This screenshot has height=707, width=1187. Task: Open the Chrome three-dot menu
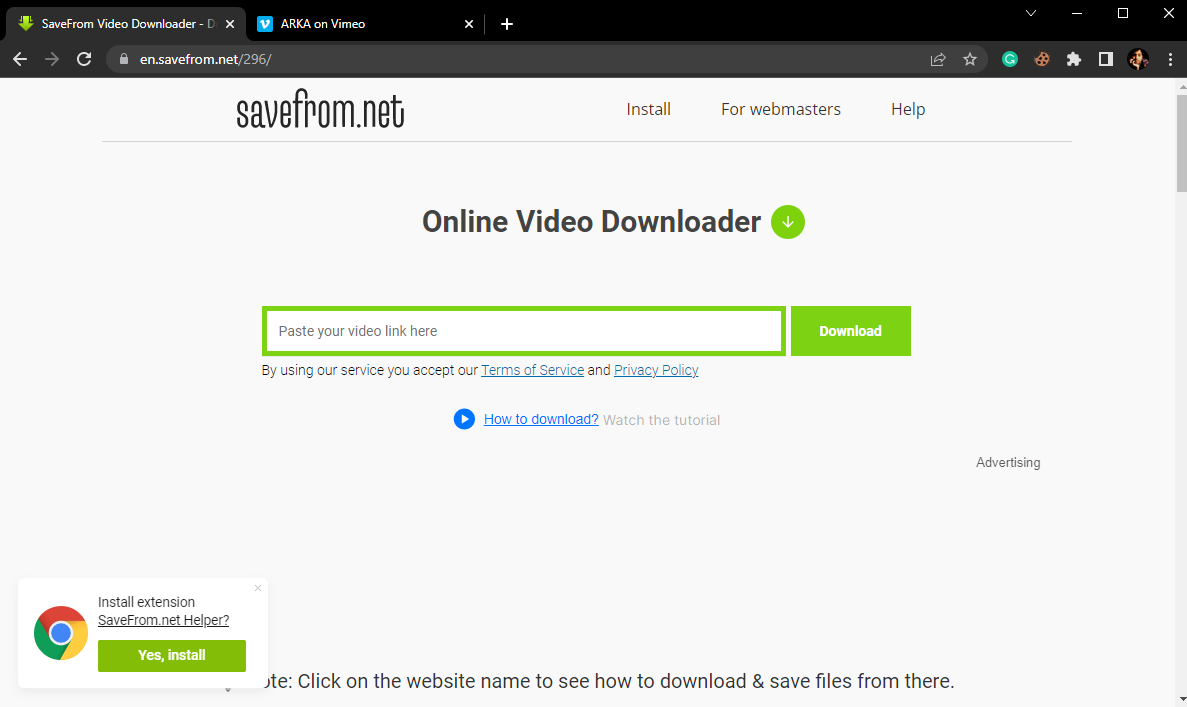(x=1170, y=59)
